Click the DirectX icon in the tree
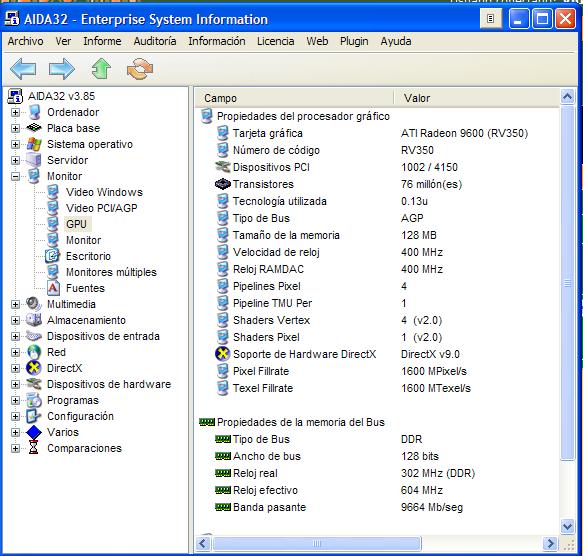The width and height of the screenshot is (583, 556). tap(34, 368)
